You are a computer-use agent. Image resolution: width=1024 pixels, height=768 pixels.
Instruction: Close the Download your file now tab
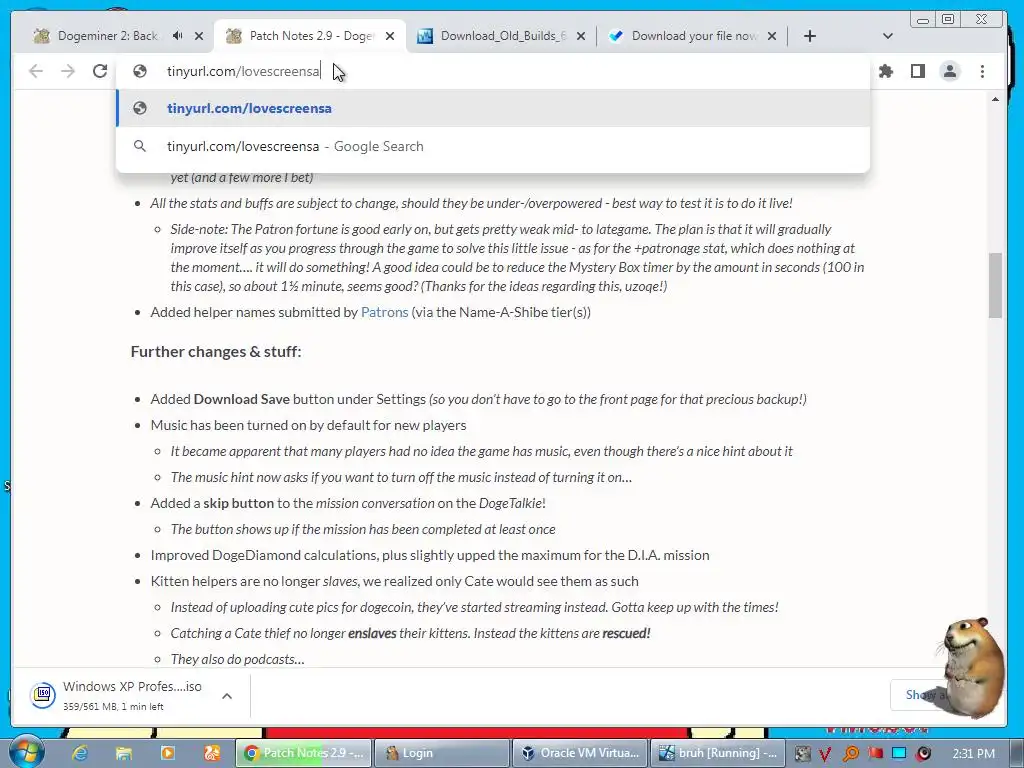[772, 36]
